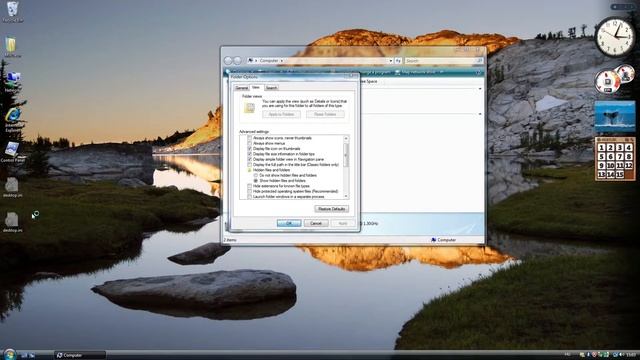Select the desktop.ini file directly below Control Panel
This screenshot has width=640, height=360.
pos(12,187)
